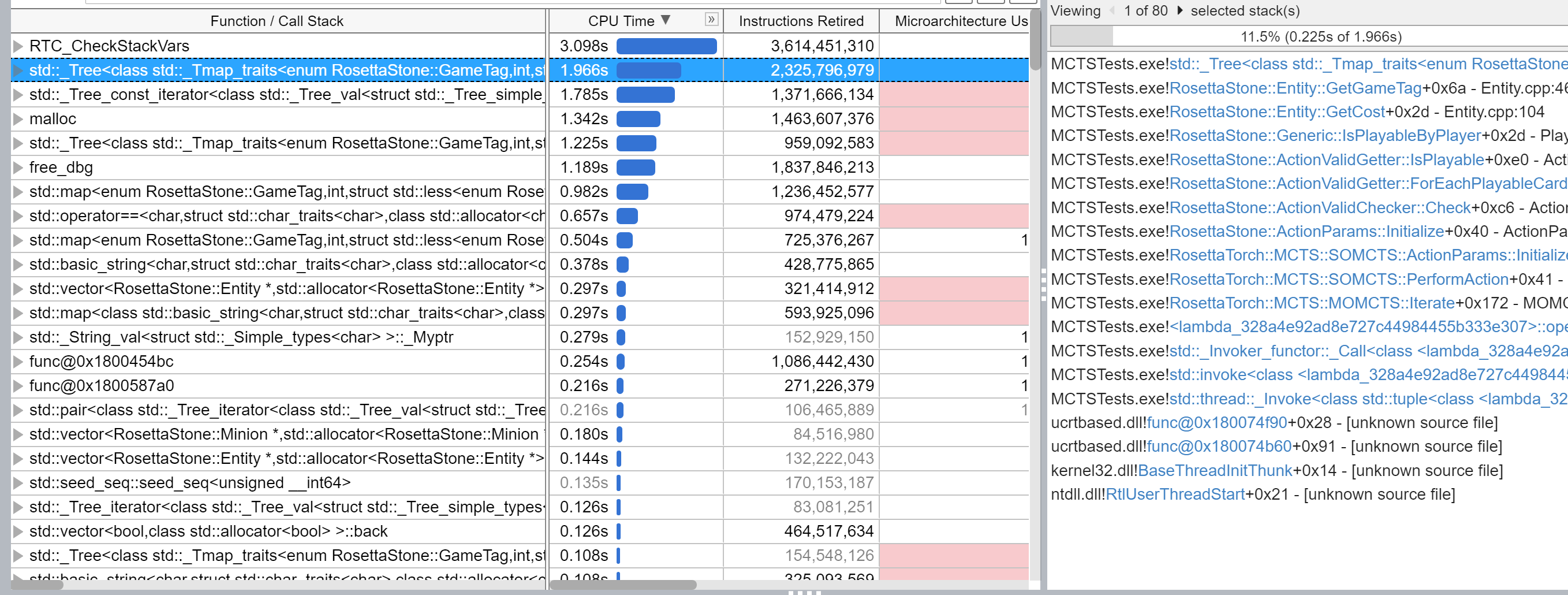Select the std::pair<class std::_Tree_iterator row
The width and height of the screenshot is (1568, 595).
point(277,410)
